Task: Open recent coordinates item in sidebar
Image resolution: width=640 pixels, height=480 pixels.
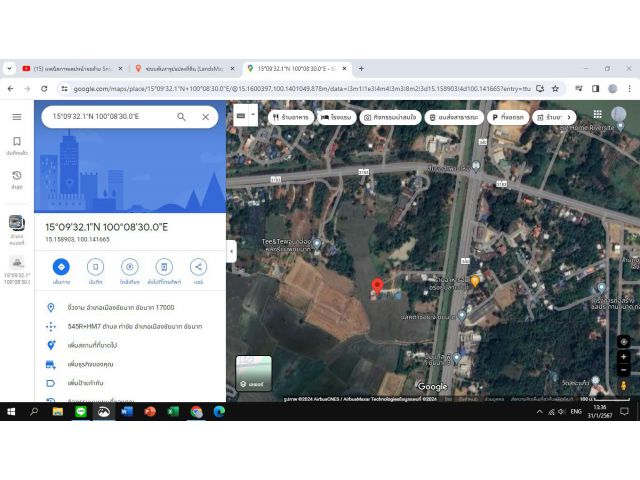Action: click(17, 270)
